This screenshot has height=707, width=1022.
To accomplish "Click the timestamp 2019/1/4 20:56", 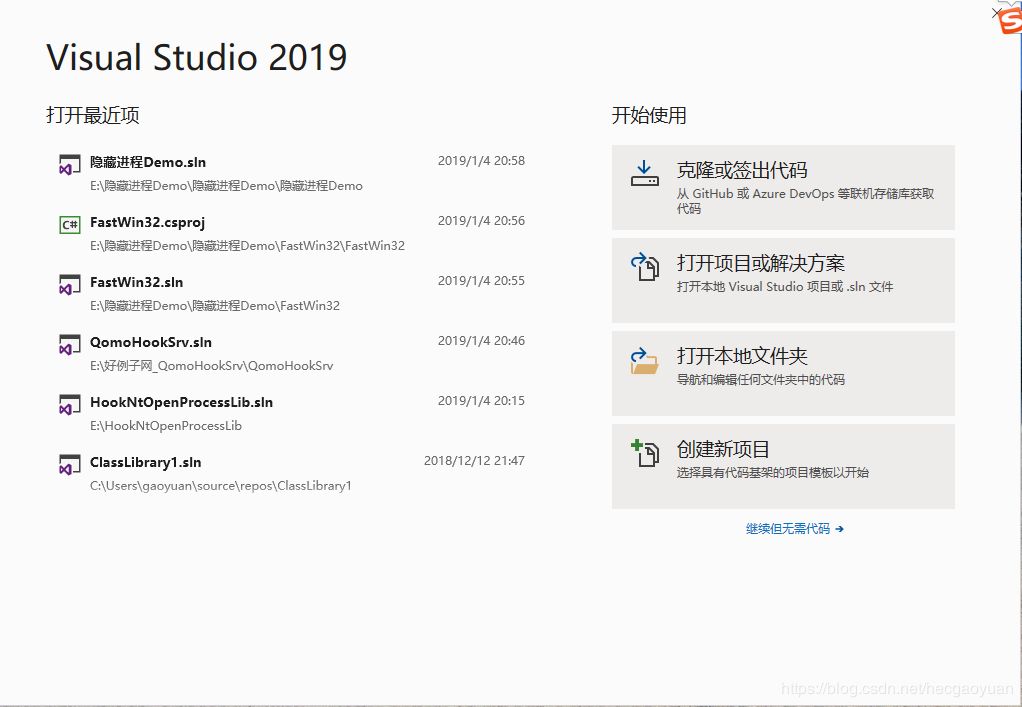I will click(x=481, y=221).
